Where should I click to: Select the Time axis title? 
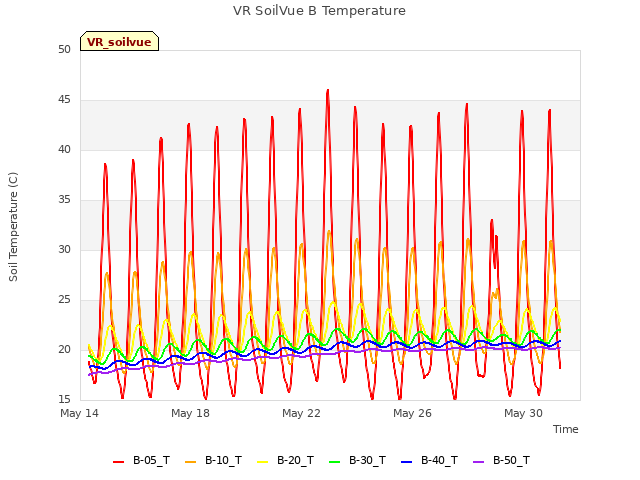coord(565,429)
